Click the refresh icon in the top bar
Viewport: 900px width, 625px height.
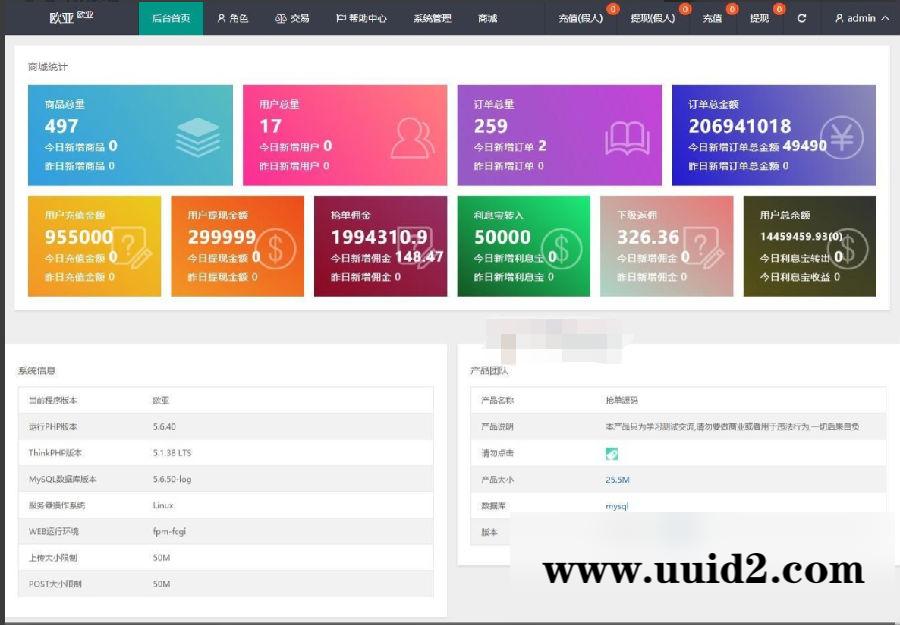coord(800,18)
